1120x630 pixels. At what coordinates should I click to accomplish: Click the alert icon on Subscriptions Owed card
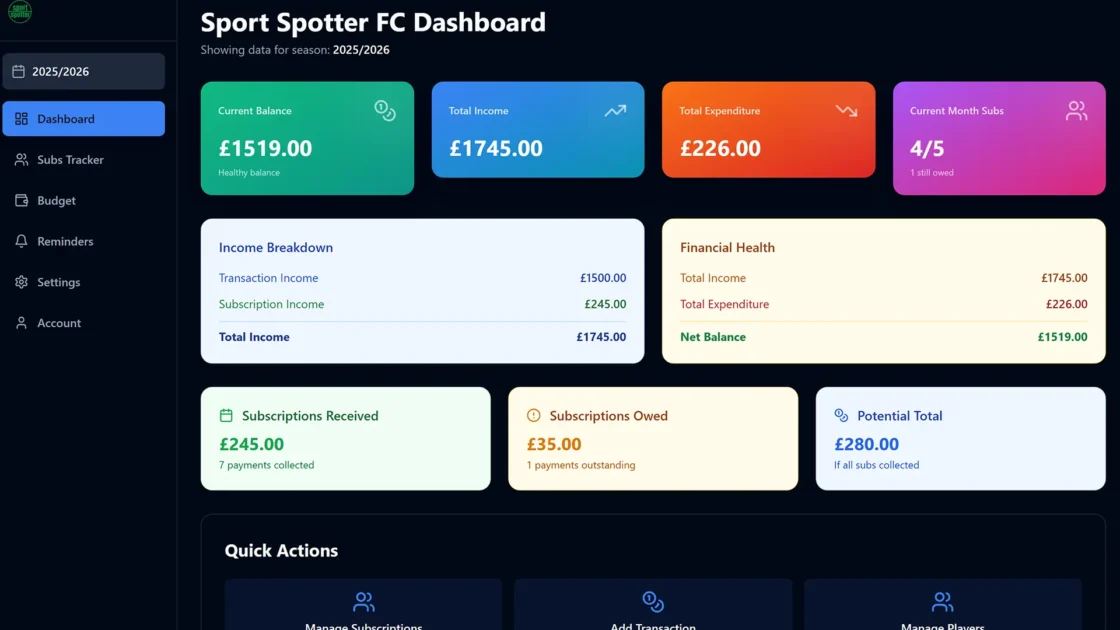pos(535,416)
